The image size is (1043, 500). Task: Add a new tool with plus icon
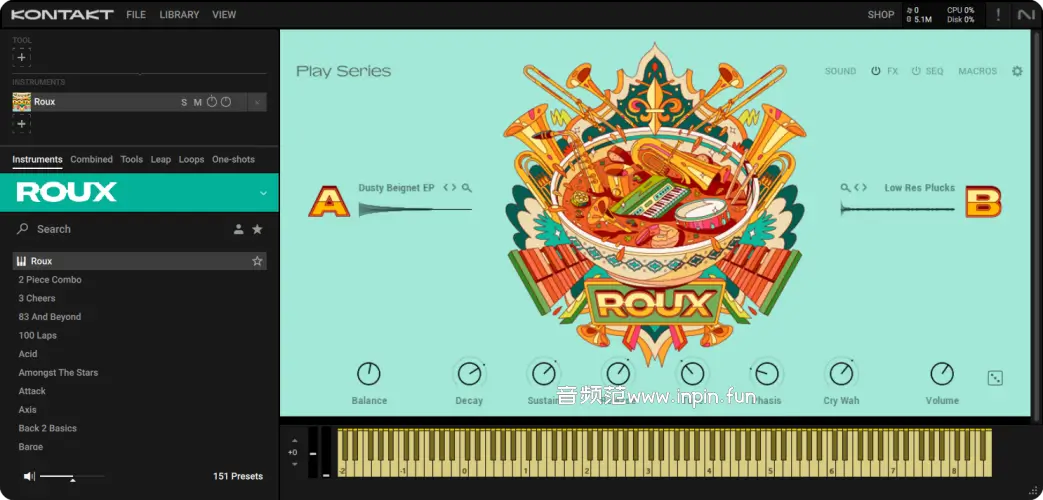point(21,58)
